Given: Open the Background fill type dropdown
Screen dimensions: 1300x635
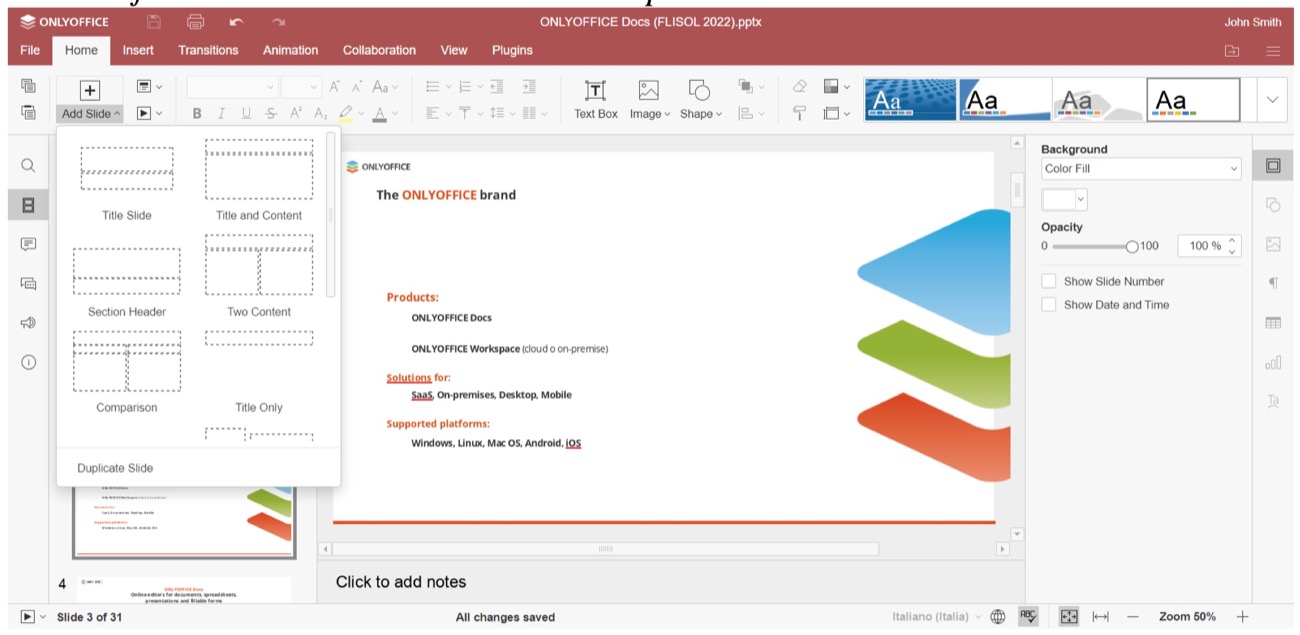Looking at the screenshot, I should click(x=1139, y=170).
